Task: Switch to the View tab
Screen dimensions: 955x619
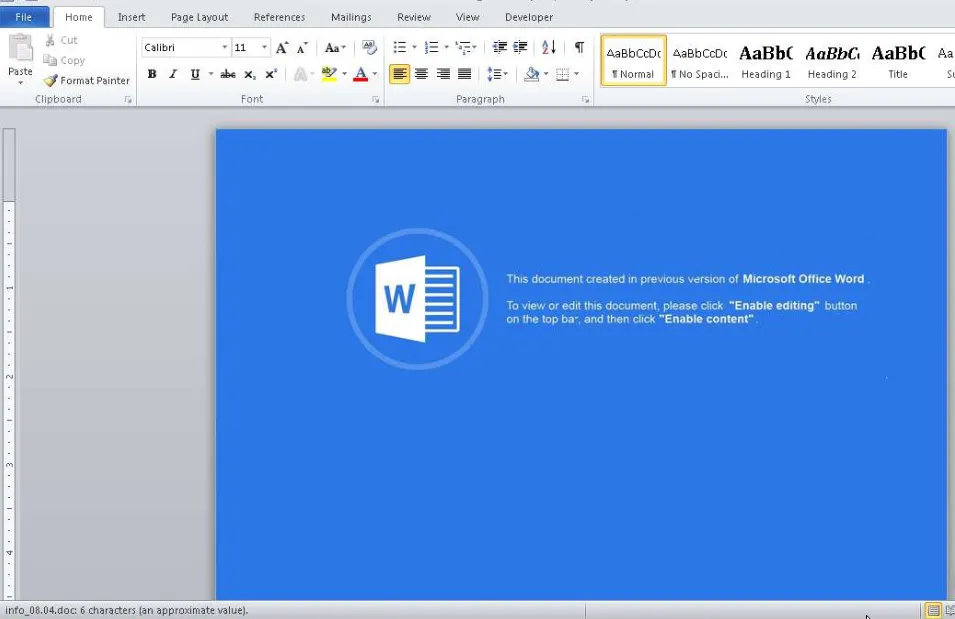Action: pyautogui.click(x=468, y=17)
